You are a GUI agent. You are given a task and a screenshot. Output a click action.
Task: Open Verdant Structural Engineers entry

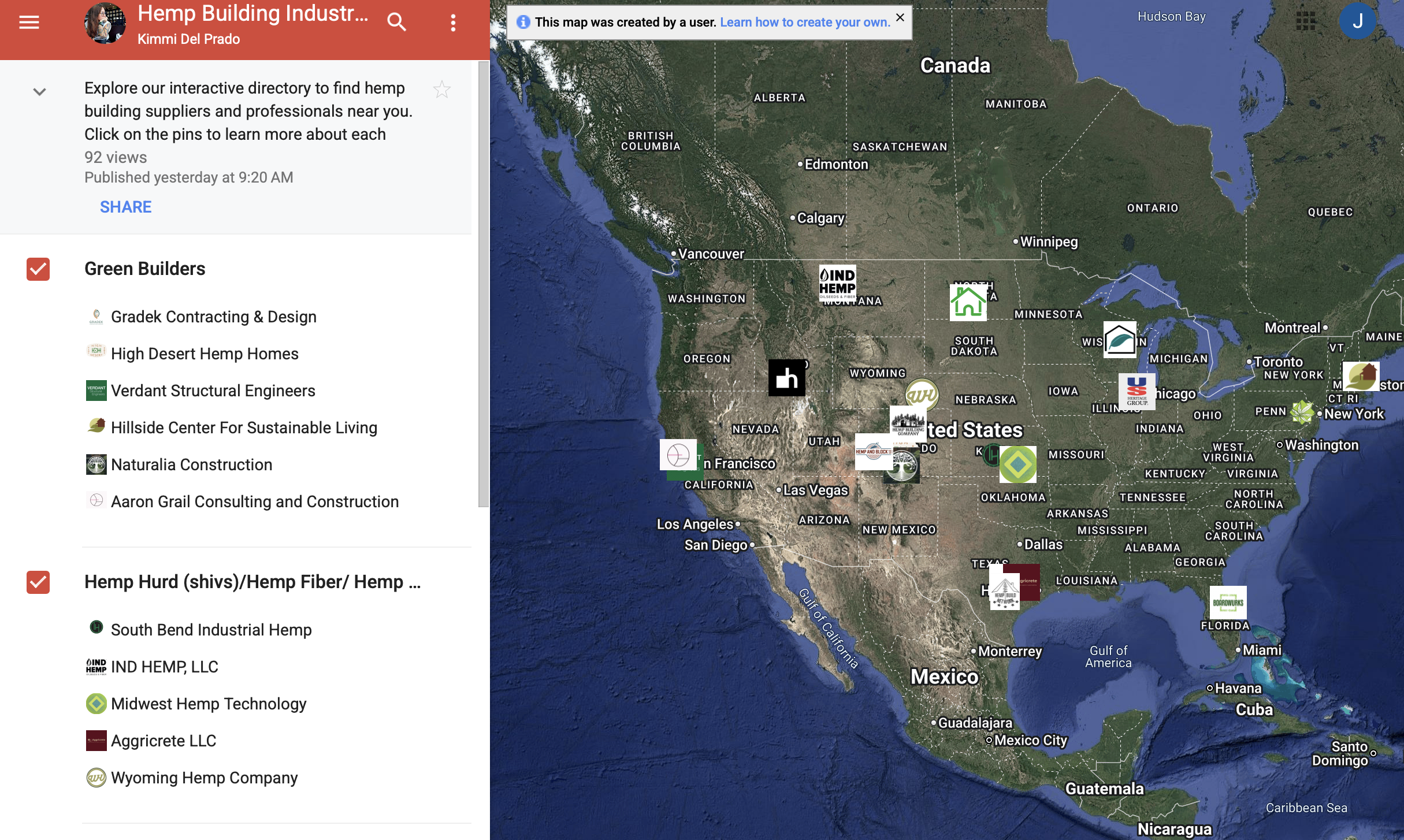click(x=213, y=391)
